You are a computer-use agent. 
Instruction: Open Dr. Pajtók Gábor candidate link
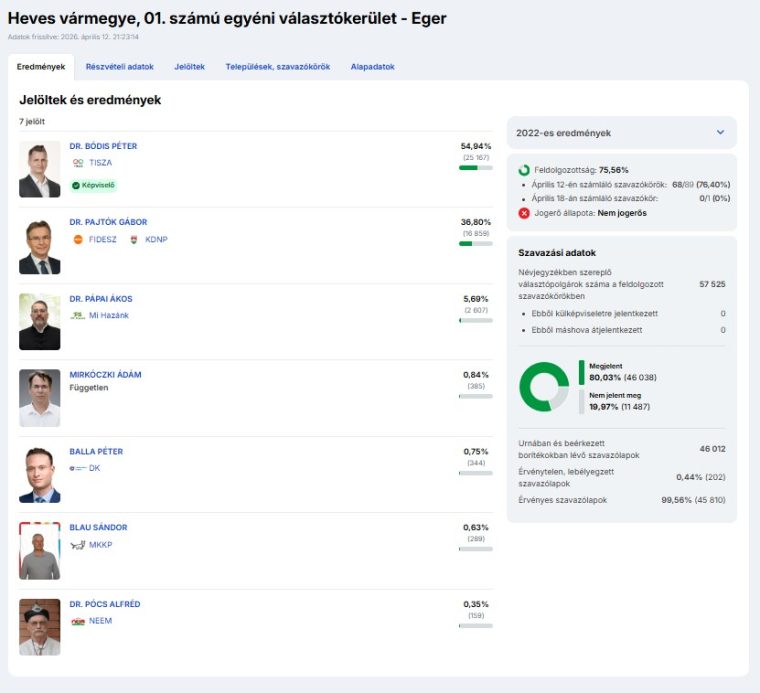pyautogui.click(x=107, y=222)
